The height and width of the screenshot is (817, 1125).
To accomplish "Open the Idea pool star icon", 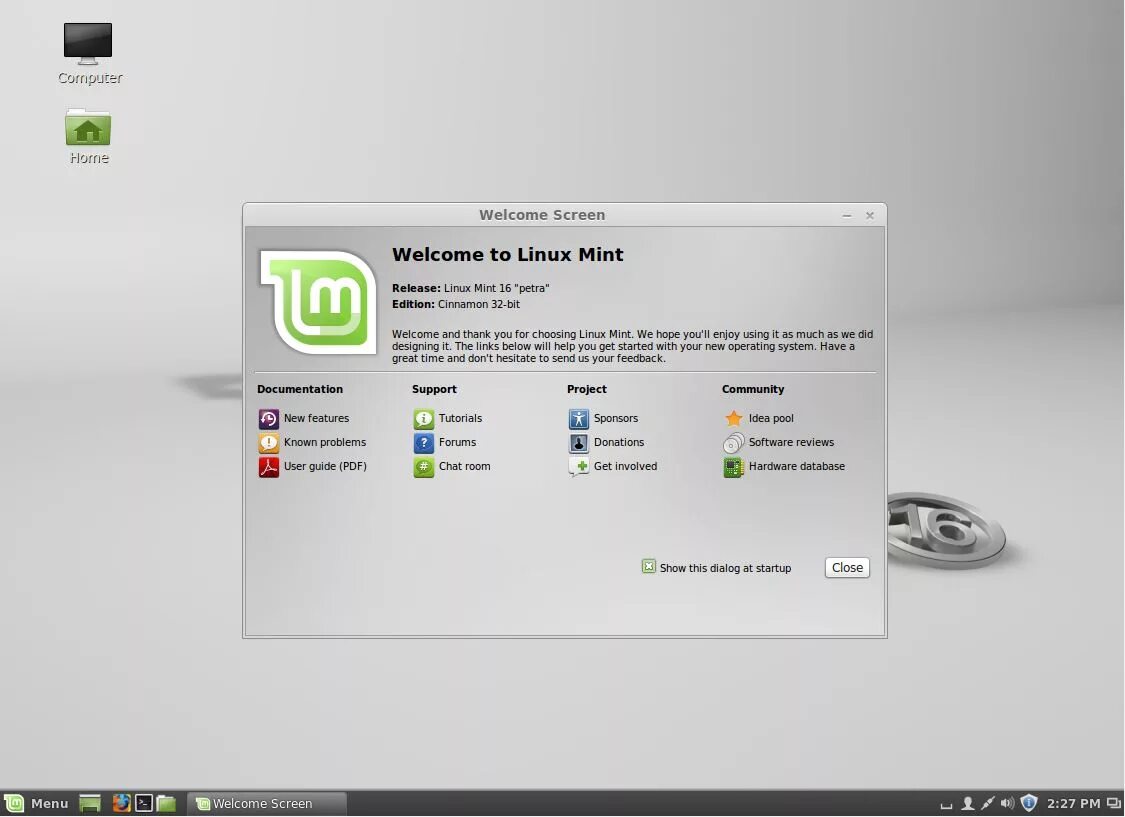I will [733, 419].
